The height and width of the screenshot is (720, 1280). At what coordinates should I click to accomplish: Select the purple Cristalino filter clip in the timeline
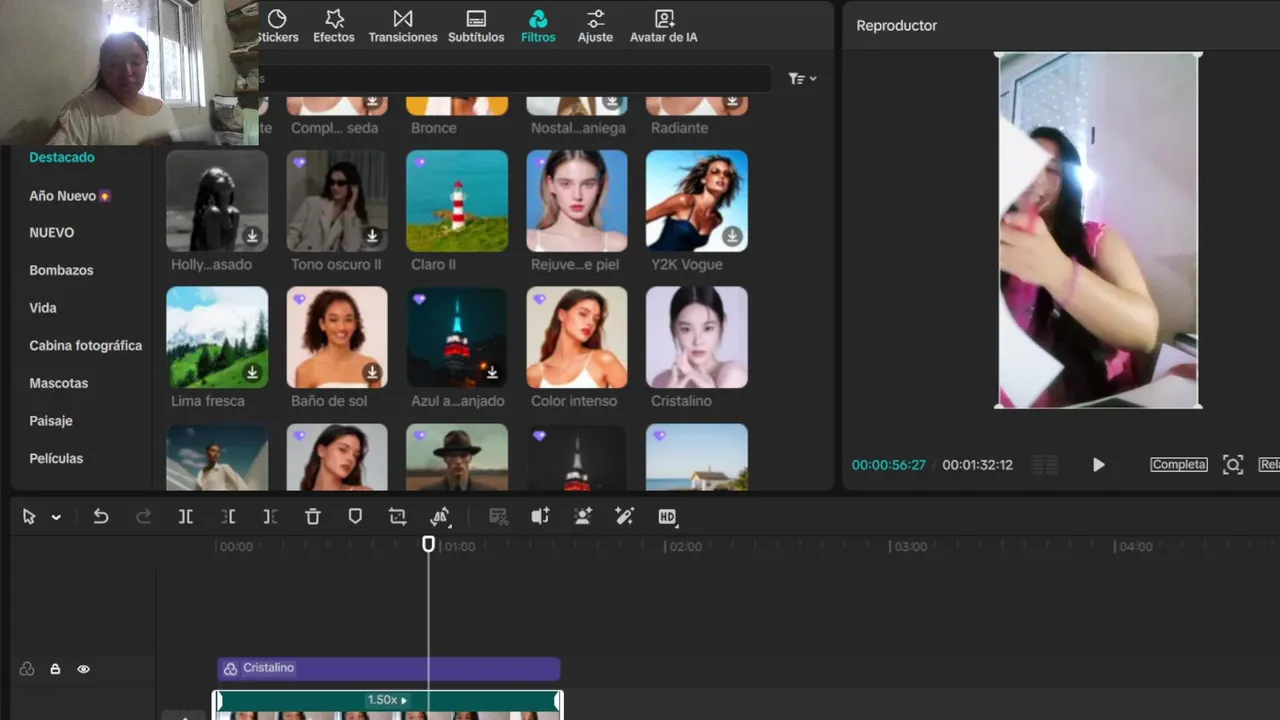[389, 668]
